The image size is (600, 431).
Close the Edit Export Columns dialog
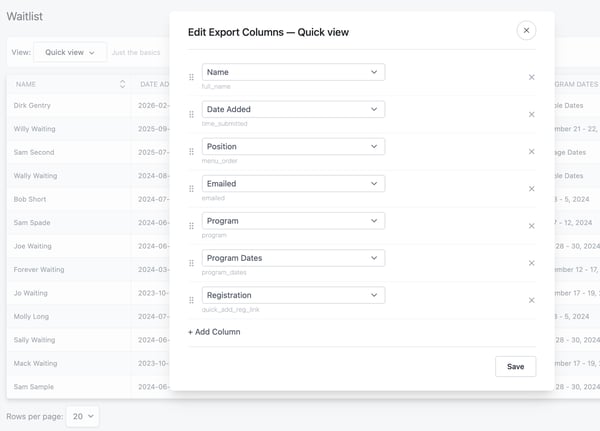pyautogui.click(x=526, y=30)
